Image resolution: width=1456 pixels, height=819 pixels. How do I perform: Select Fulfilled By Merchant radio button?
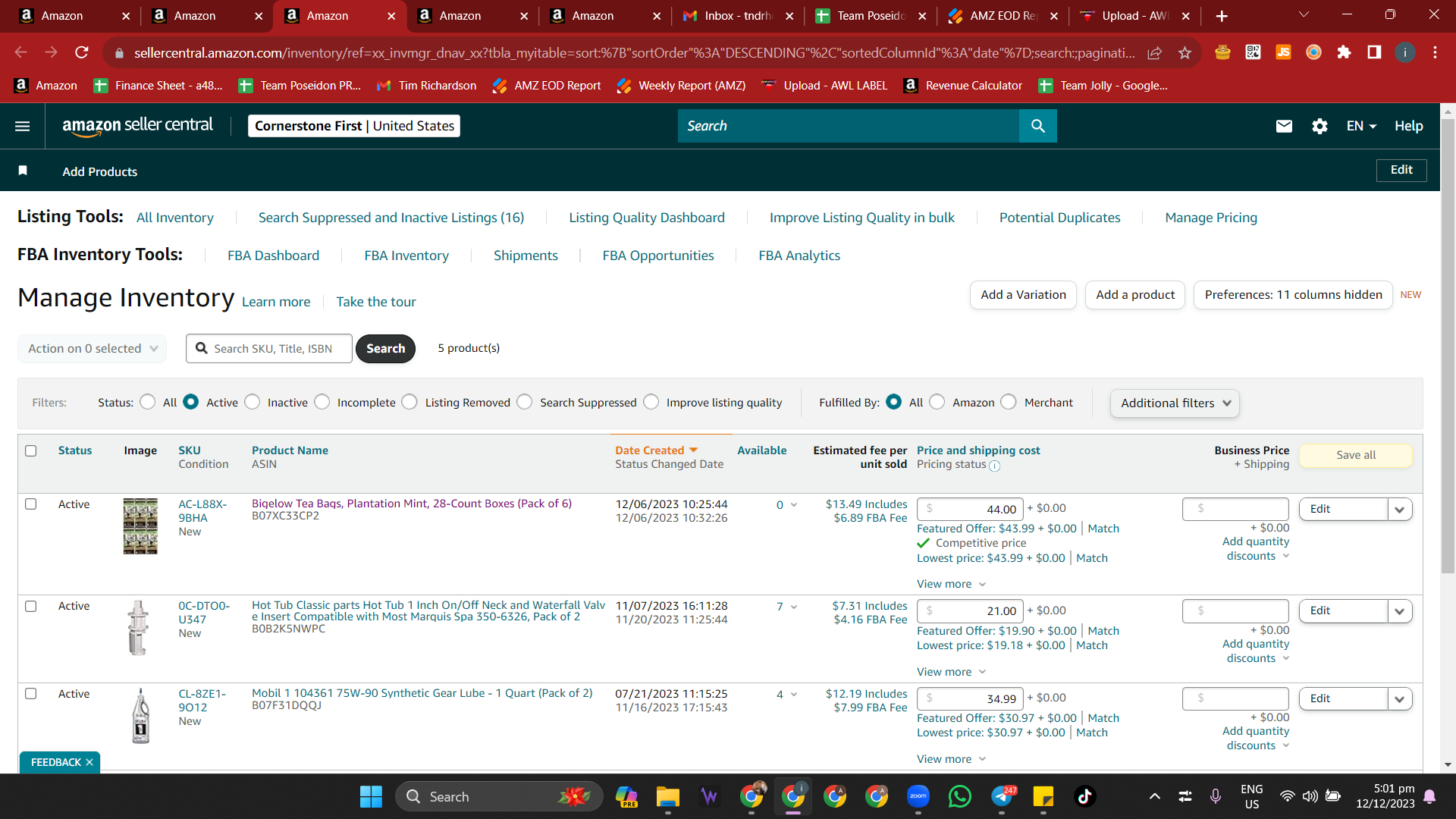pyautogui.click(x=1009, y=402)
